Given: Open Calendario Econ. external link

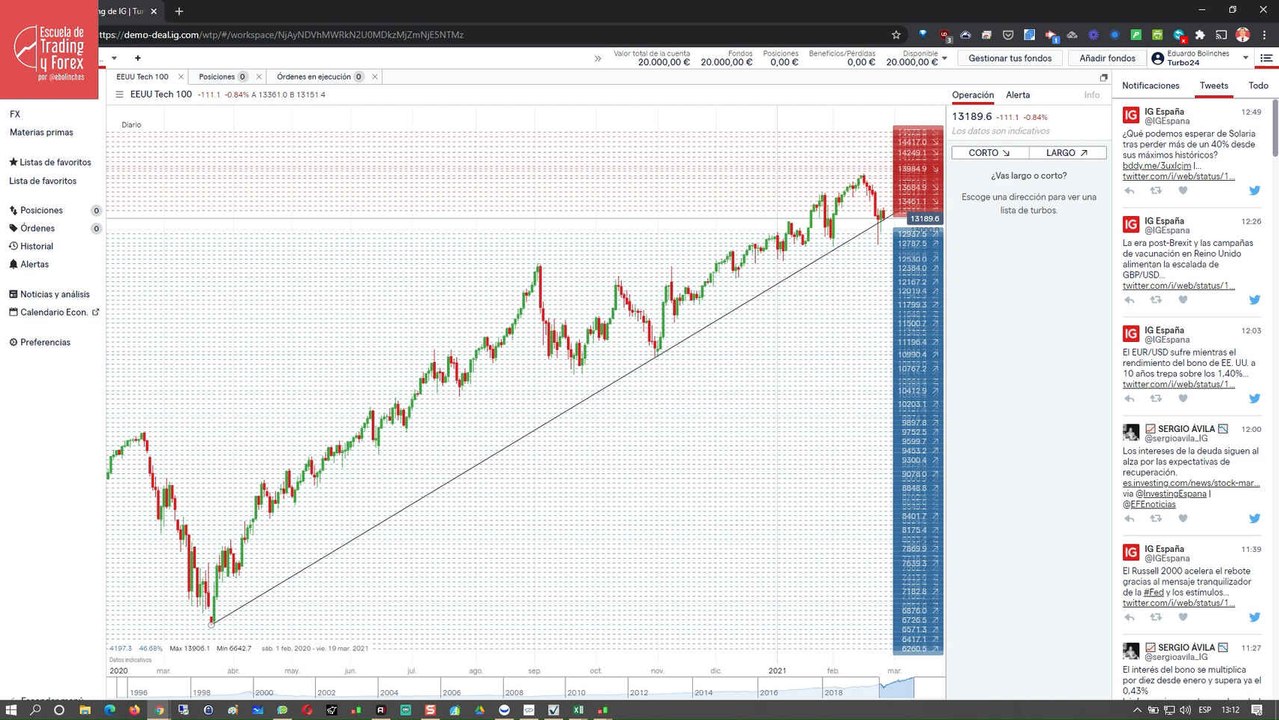Looking at the screenshot, I should point(54,312).
